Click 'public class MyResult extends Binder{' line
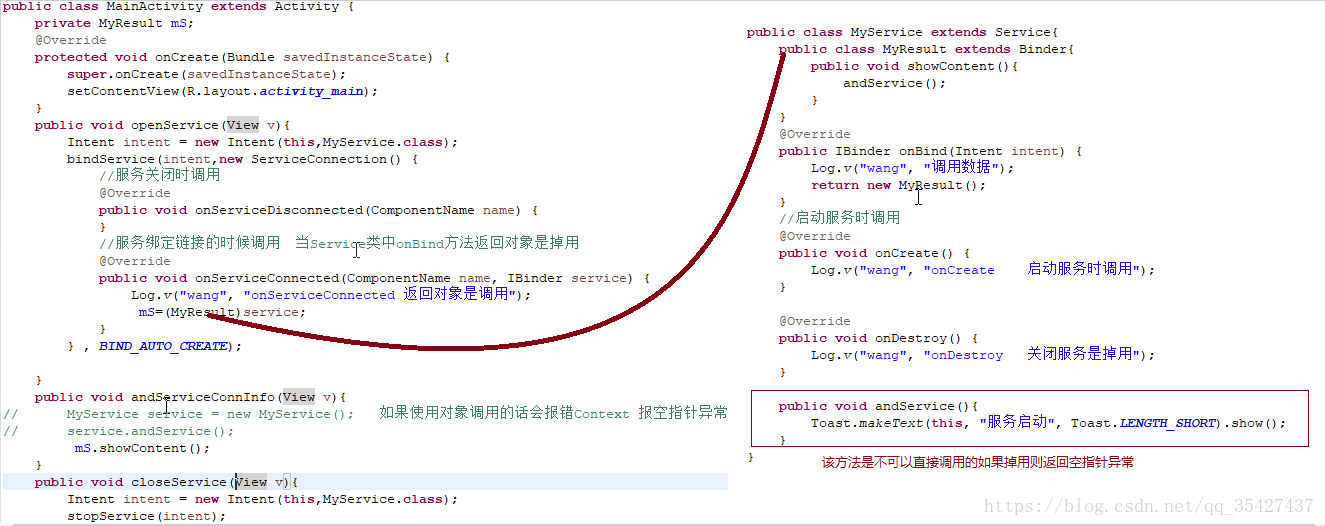 point(926,49)
